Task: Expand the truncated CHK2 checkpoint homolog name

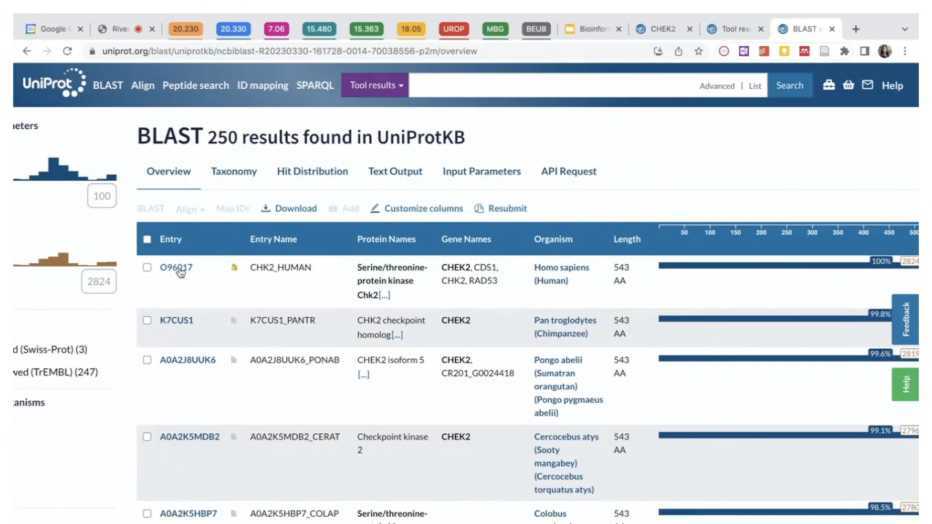Action: (397, 334)
